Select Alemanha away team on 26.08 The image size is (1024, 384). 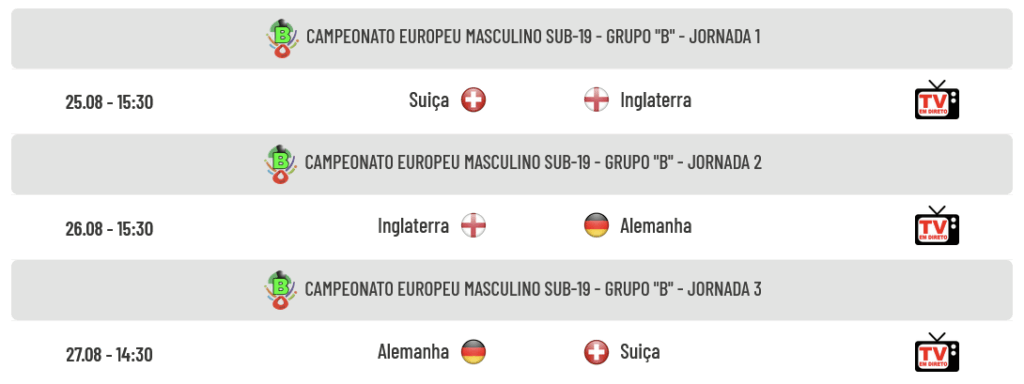tap(656, 226)
